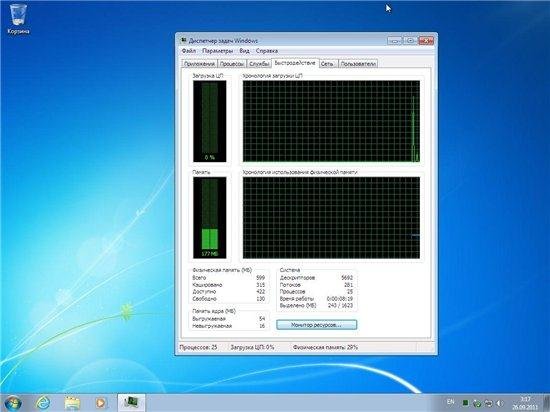Open the Вид menu
The width and height of the screenshot is (550, 412).
click(x=244, y=51)
